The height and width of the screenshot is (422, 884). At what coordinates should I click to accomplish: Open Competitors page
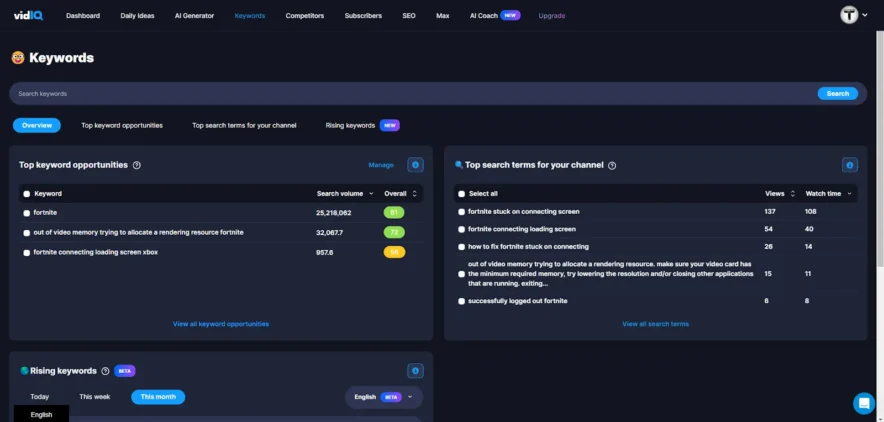point(305,16)
